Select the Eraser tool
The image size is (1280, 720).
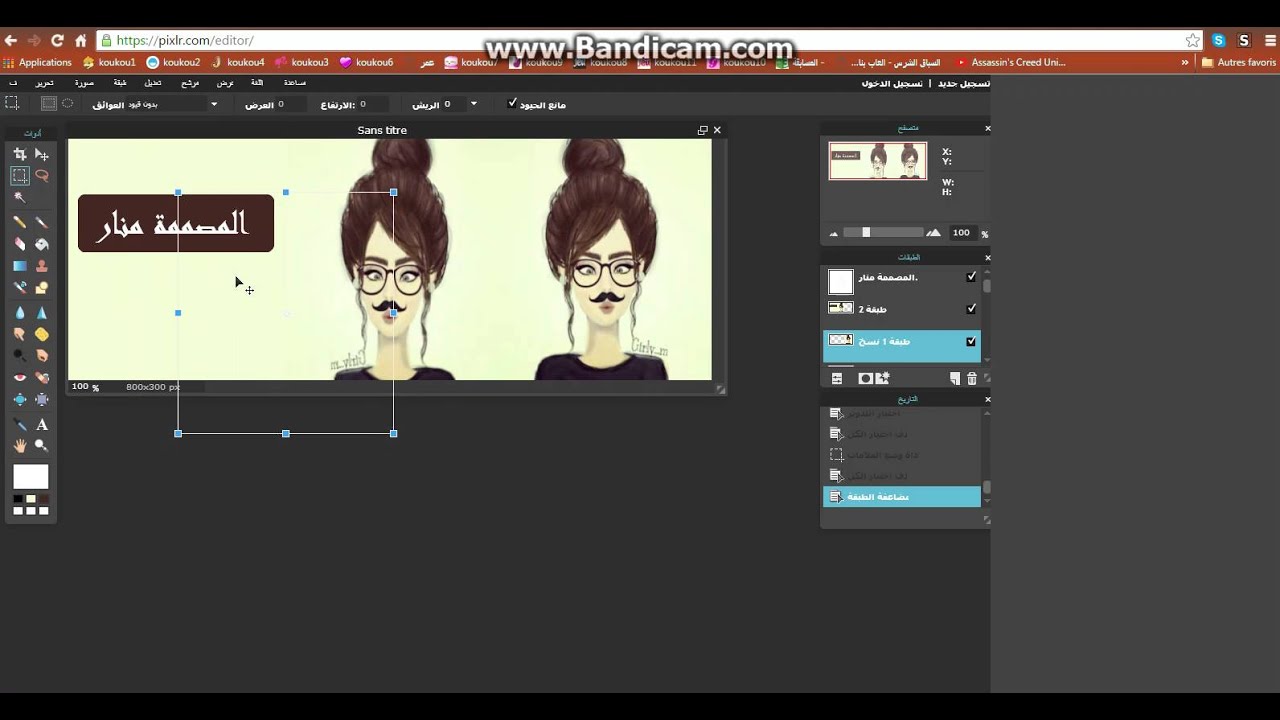pos(19,244)
